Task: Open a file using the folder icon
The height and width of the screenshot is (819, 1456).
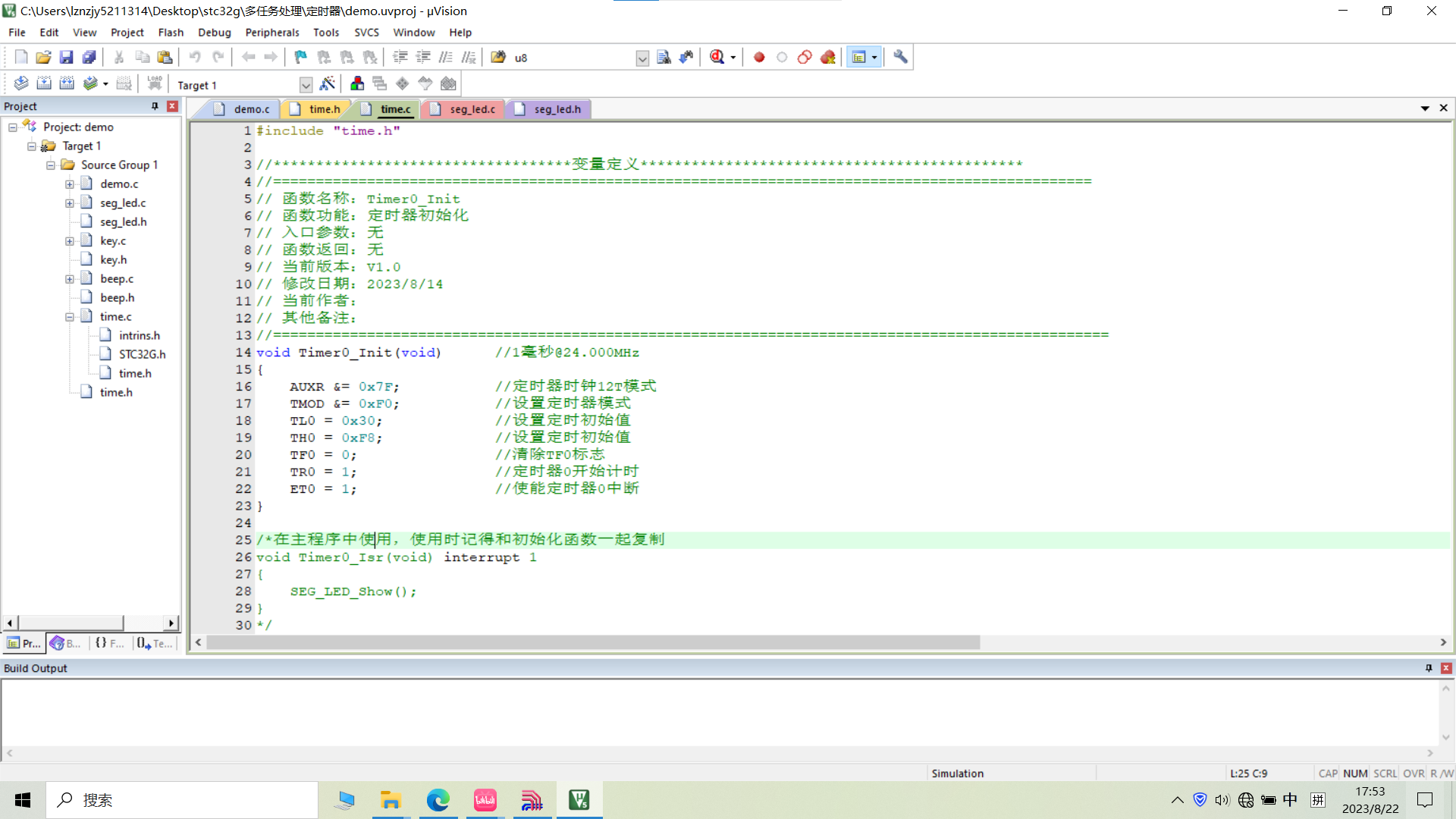Action: click(x=43, y=57)
